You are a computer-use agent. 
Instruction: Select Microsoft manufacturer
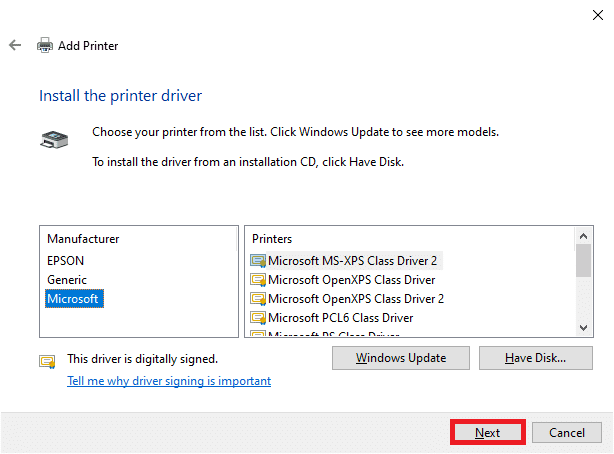(74, 299)
